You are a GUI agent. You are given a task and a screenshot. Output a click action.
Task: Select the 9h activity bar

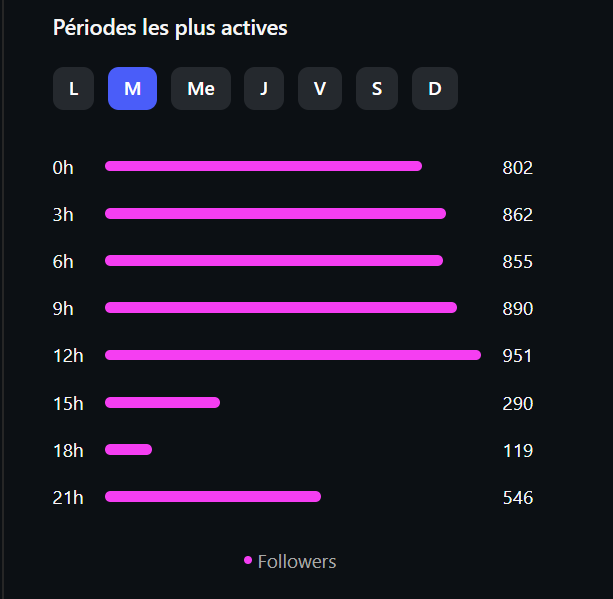click(281, 308)
